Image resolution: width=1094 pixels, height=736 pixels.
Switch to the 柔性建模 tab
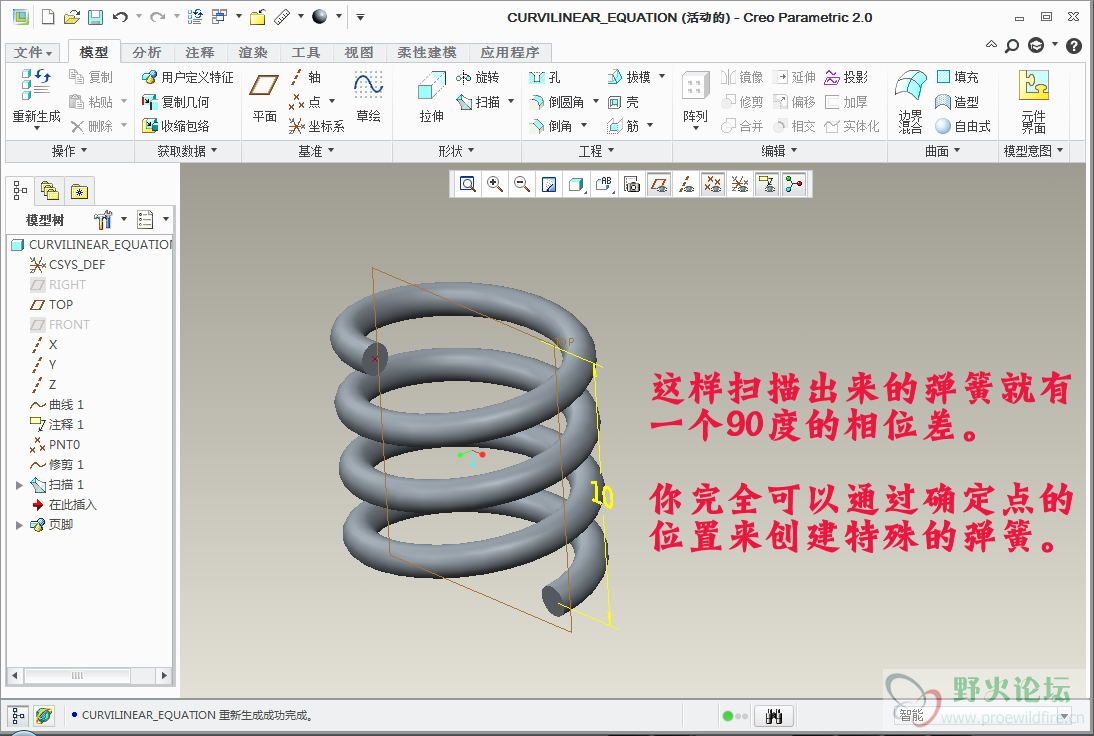[426, 52]
